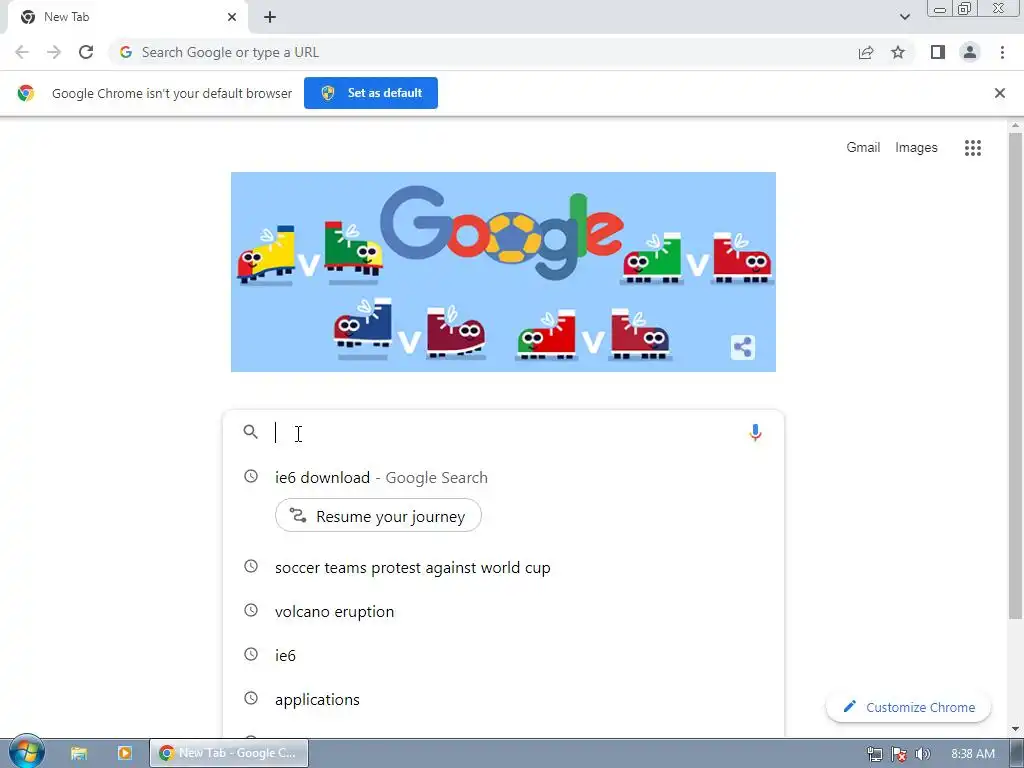Click the browser forward arrow
This screenshot has width=1024, height=768.
[54, 52]
